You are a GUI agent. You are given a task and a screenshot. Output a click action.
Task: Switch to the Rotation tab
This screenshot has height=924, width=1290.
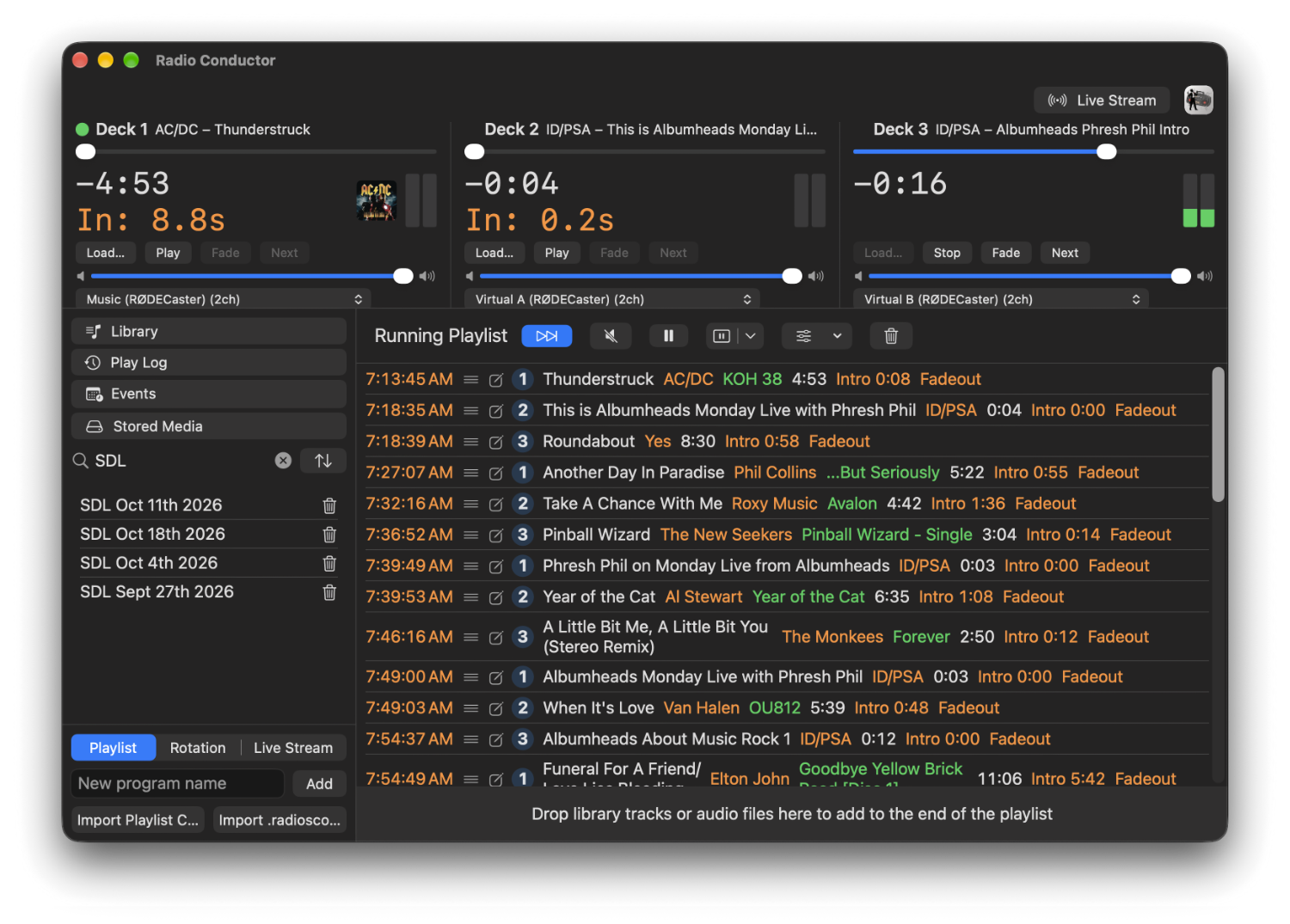198,748
